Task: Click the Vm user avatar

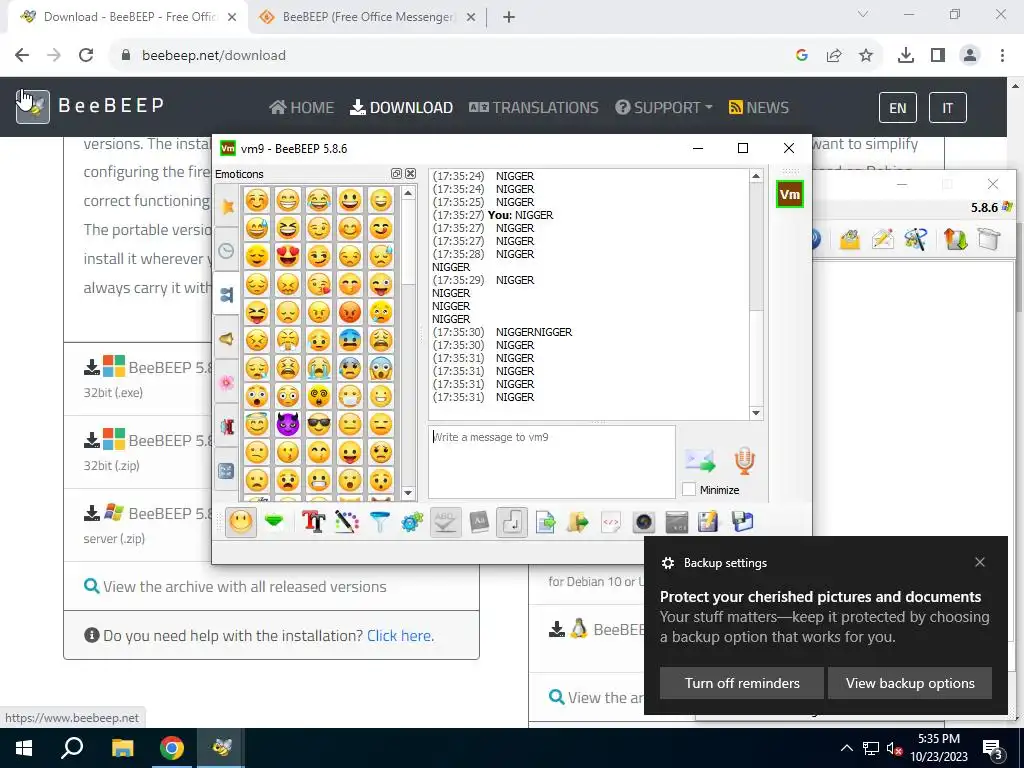Action: (790, 195)
